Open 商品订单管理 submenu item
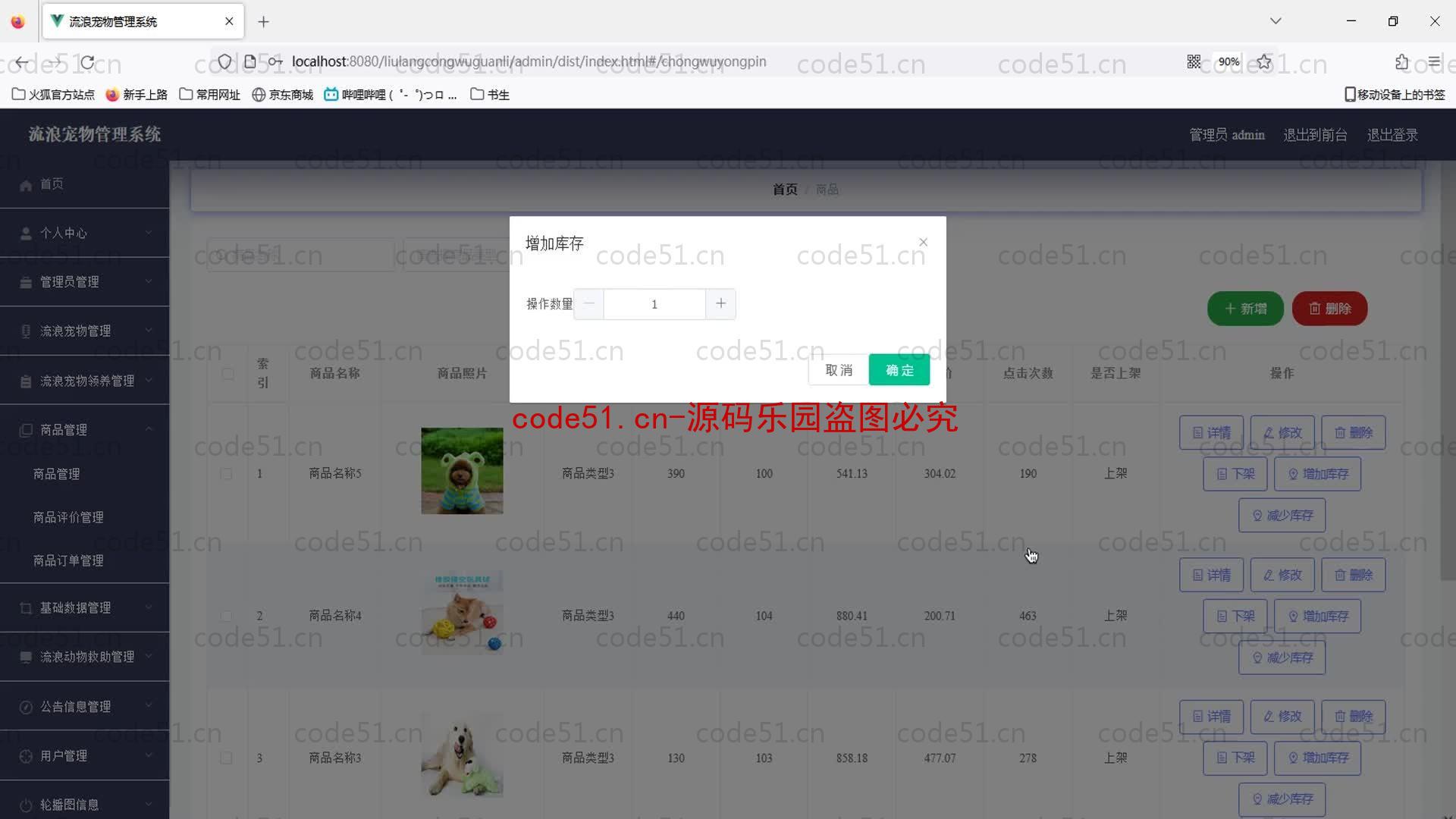The image size is (1456, 819). [68, 560]
